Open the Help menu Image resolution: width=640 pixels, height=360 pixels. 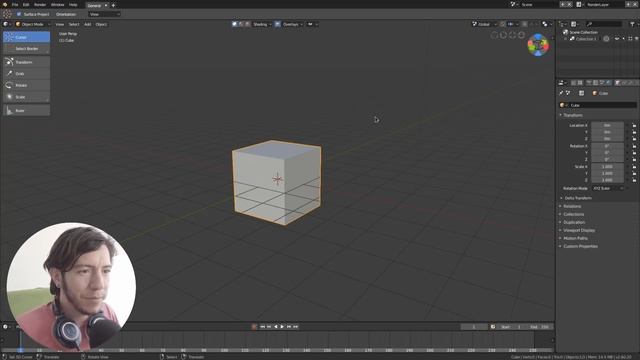point(73,5)
